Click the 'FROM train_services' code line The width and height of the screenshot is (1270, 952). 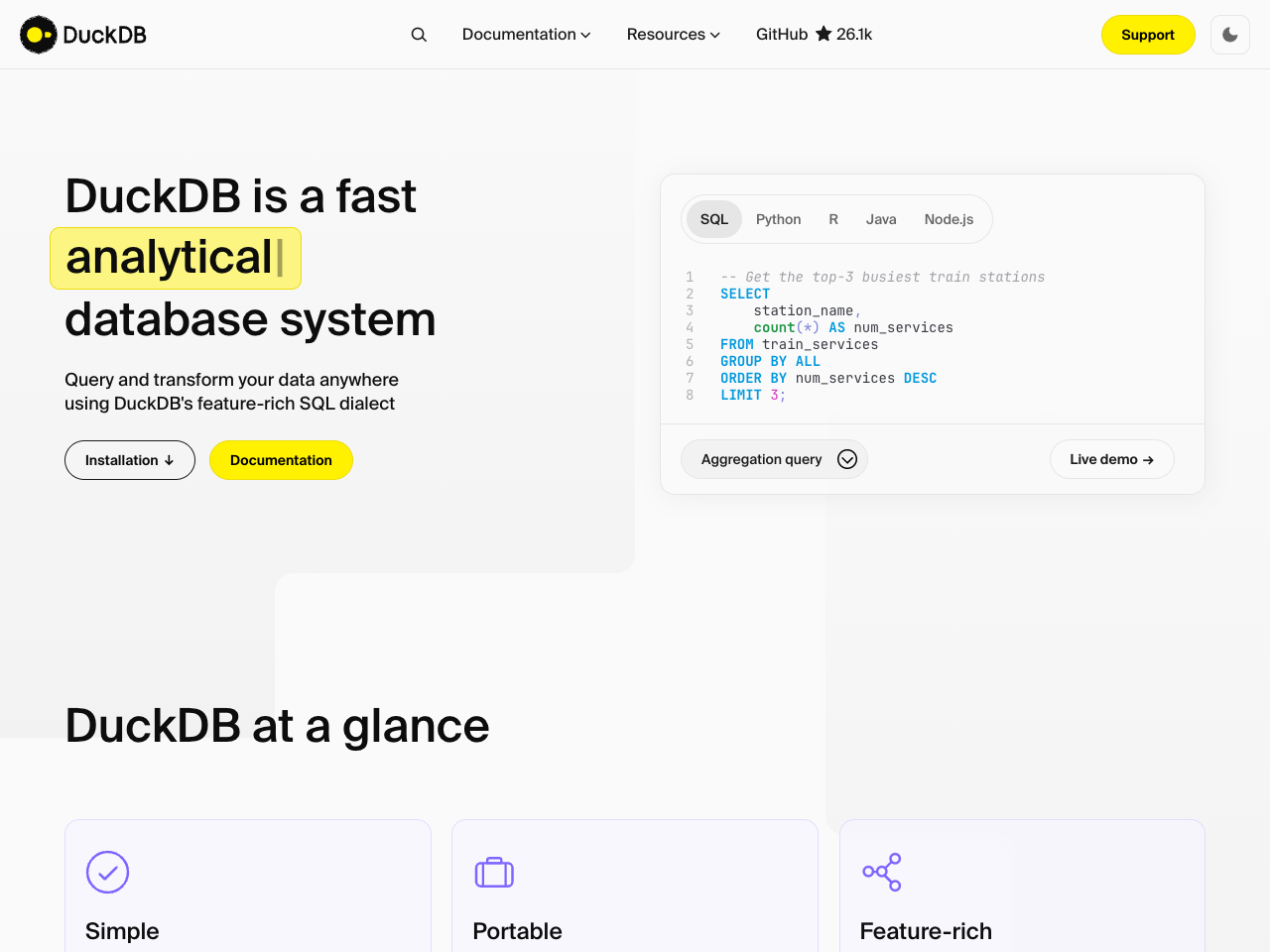click(799, 344)
